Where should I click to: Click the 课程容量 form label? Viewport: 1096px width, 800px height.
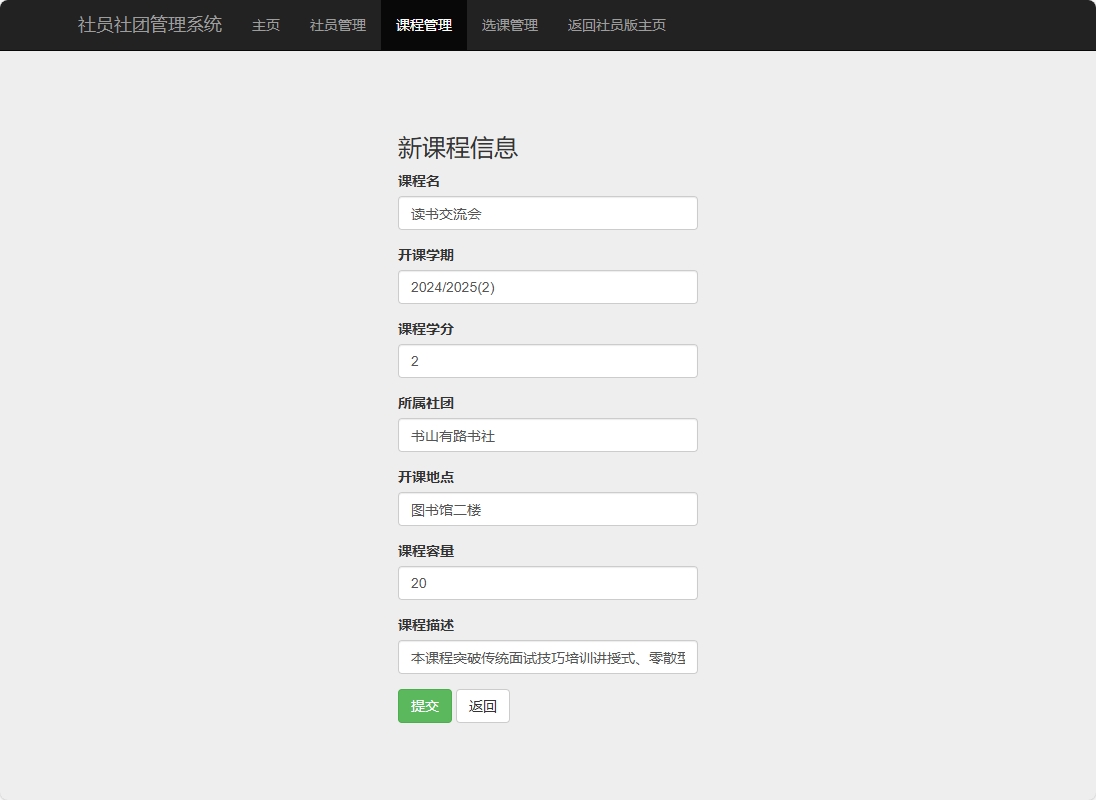tap(427, 551)
